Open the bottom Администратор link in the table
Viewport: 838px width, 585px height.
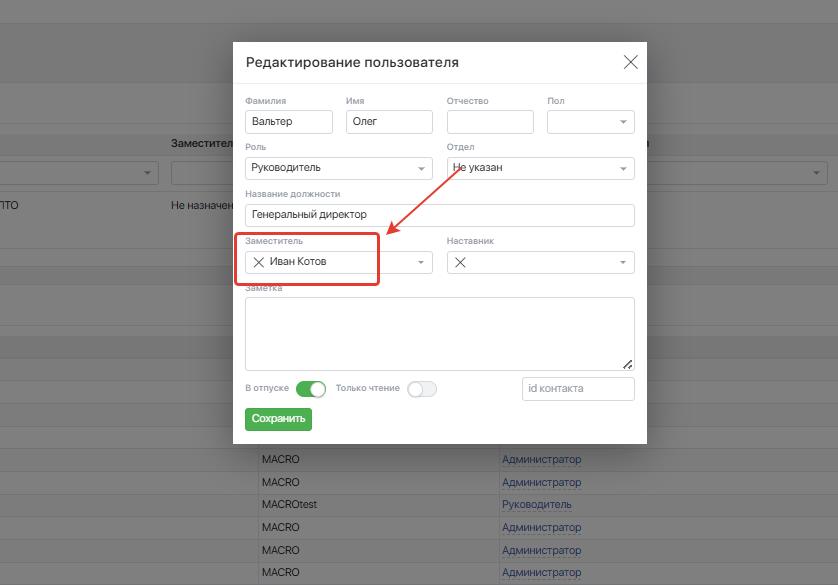click(x=541, y=572)
